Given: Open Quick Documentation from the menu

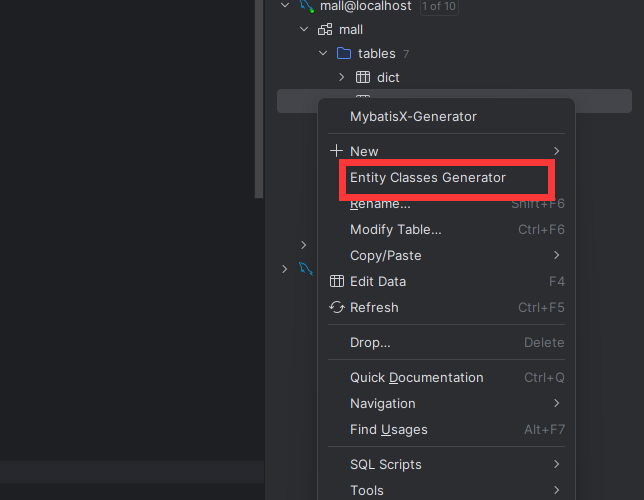Looking at the screenshot, I should point(416,378).
